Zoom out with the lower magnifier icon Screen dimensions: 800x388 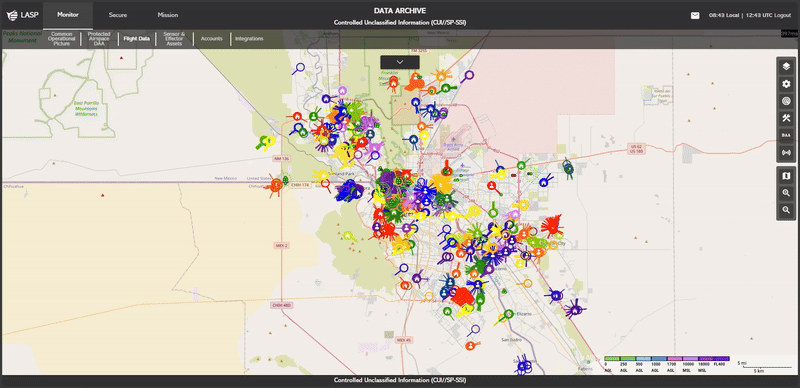click(786, 210)
